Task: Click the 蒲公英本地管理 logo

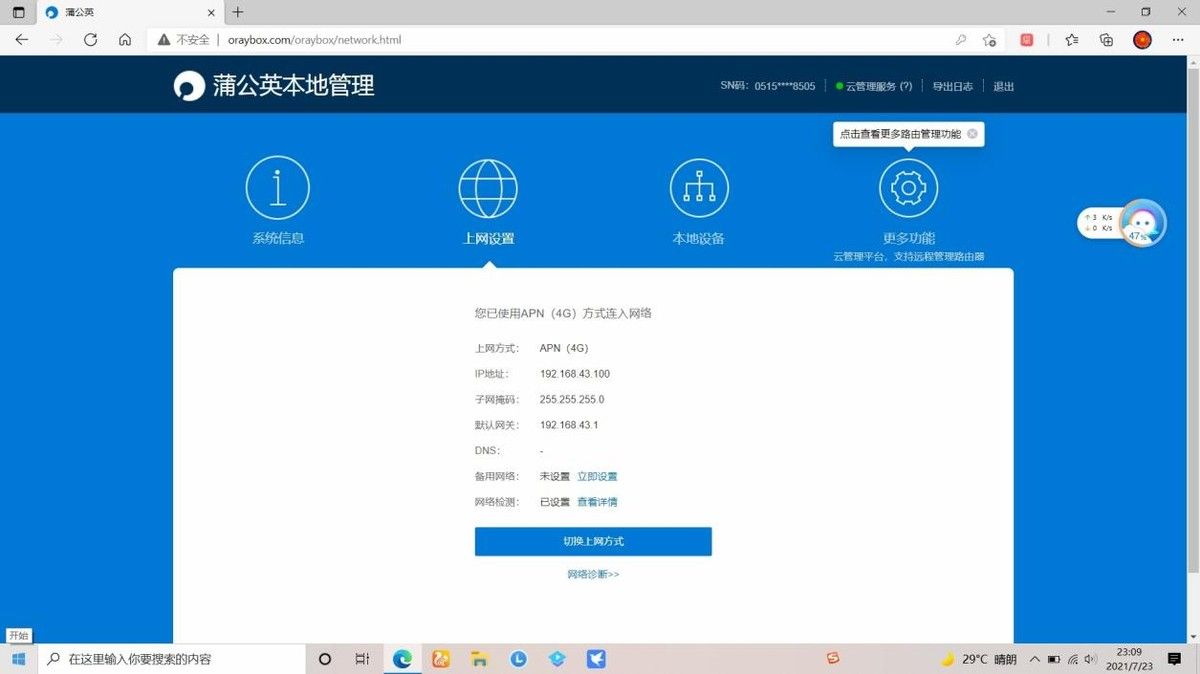Action: point(274,86)
